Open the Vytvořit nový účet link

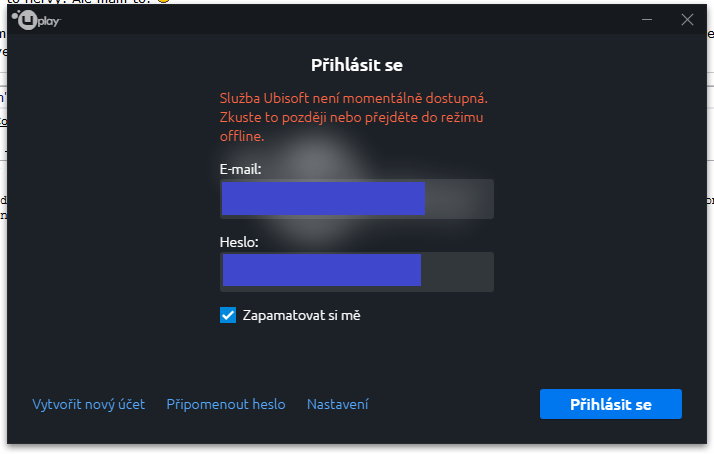pos(88,404)
